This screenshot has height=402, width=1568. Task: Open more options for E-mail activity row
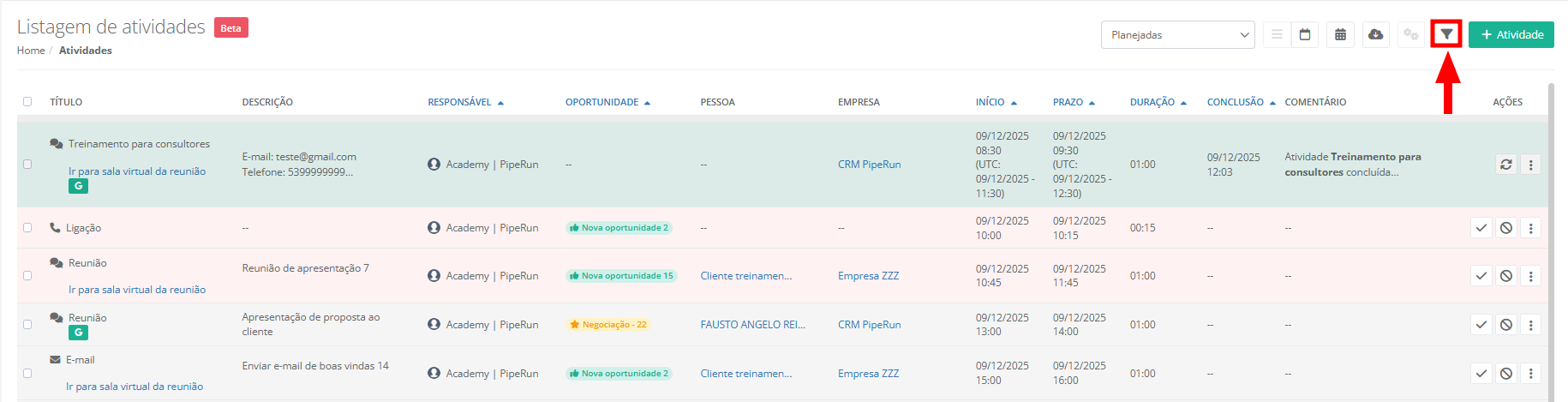[1530, 374]
